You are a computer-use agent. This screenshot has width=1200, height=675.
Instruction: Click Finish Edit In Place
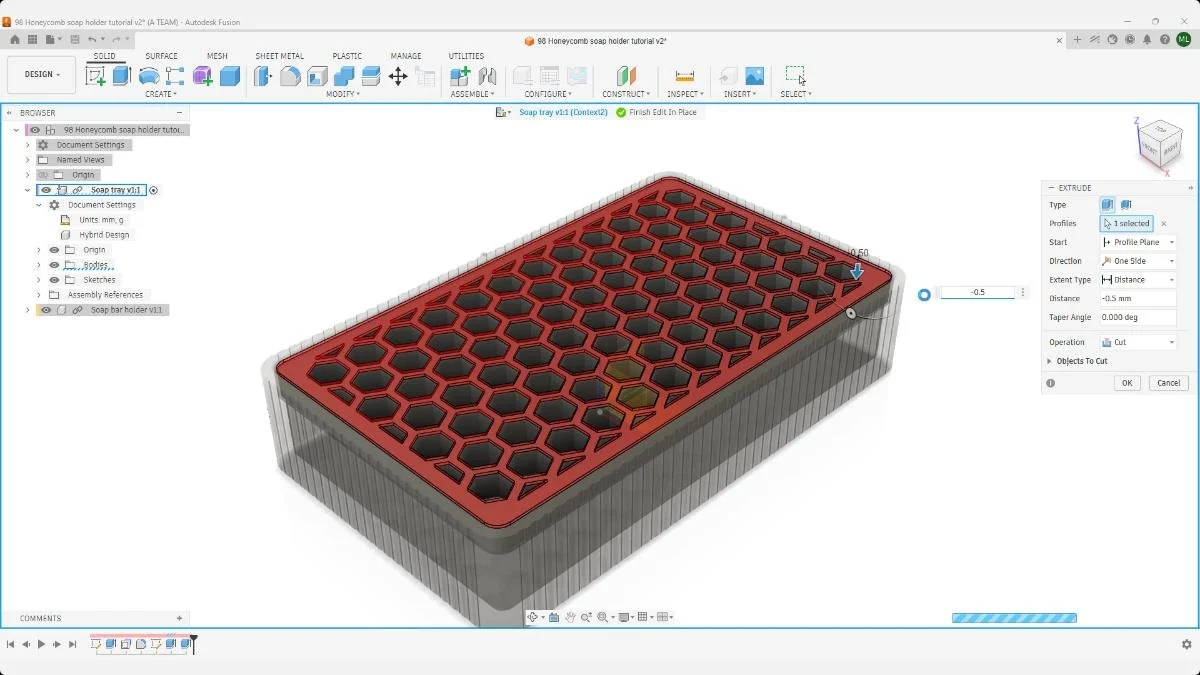(656, 112)
